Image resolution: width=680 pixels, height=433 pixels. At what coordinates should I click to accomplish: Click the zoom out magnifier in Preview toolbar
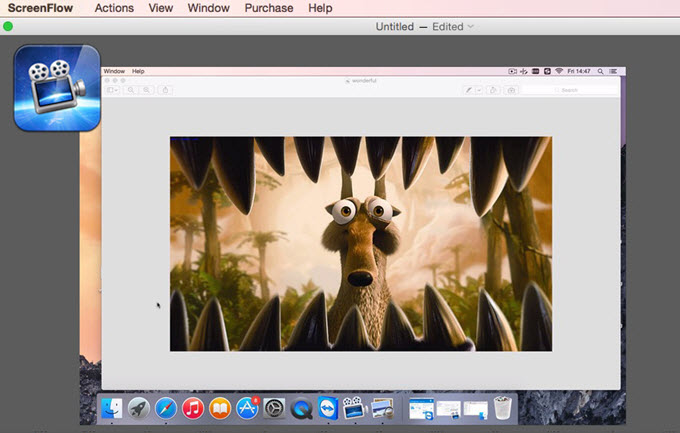pyautogui.click(x=131, y=90)
